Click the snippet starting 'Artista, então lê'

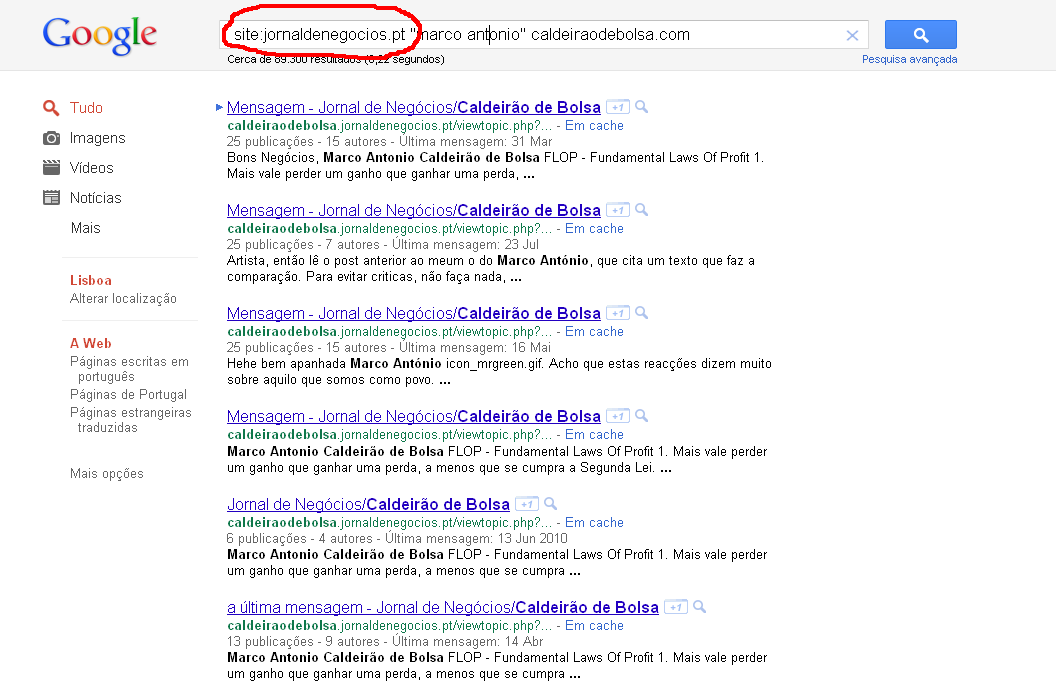[x=490, y=269]
